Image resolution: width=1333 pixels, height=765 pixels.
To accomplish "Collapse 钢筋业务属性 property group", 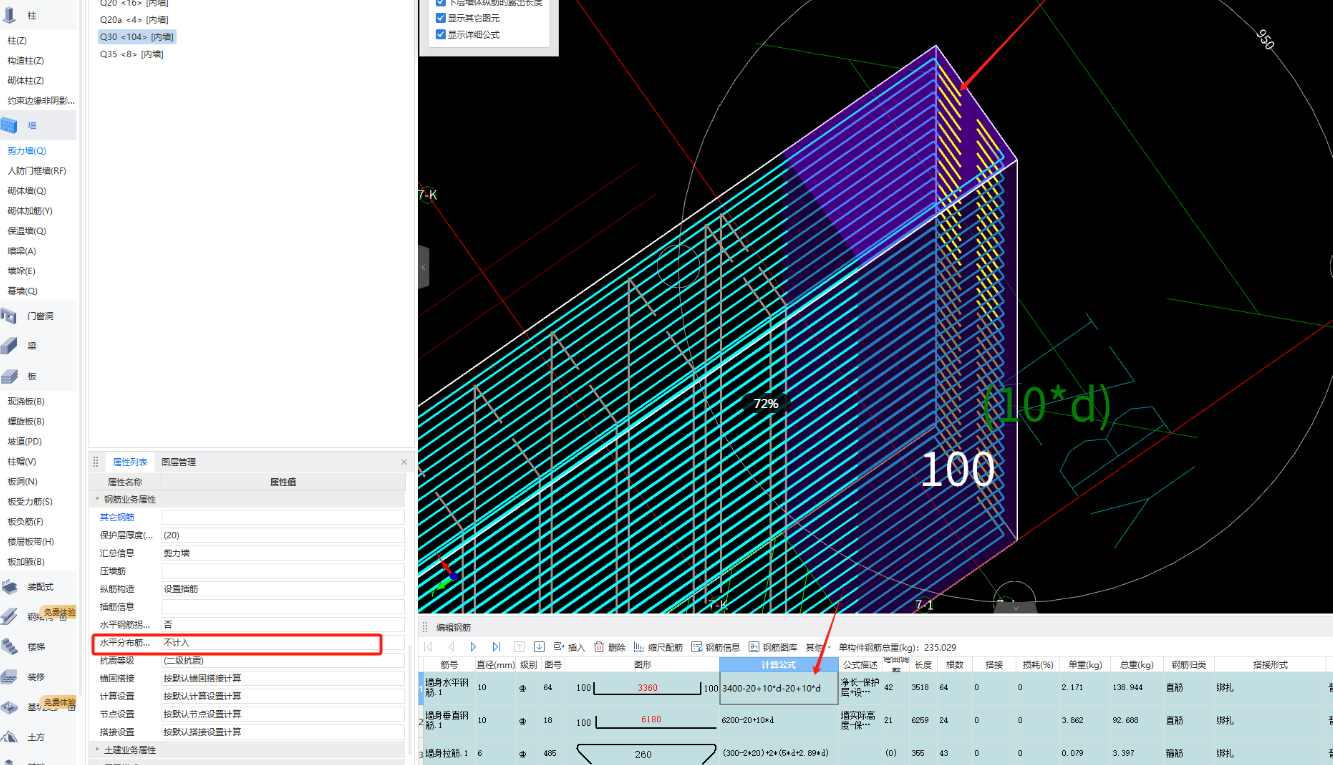I will tap(98, 499).
